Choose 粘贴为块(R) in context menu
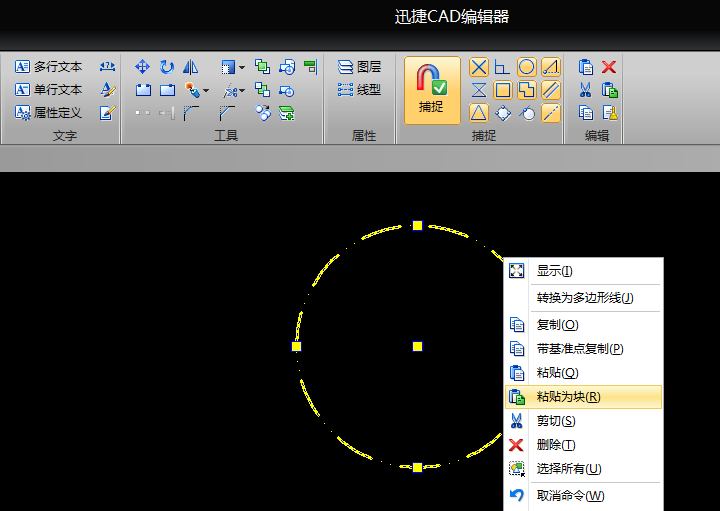This screenshot has width=720, height=511. pos(583,397)
